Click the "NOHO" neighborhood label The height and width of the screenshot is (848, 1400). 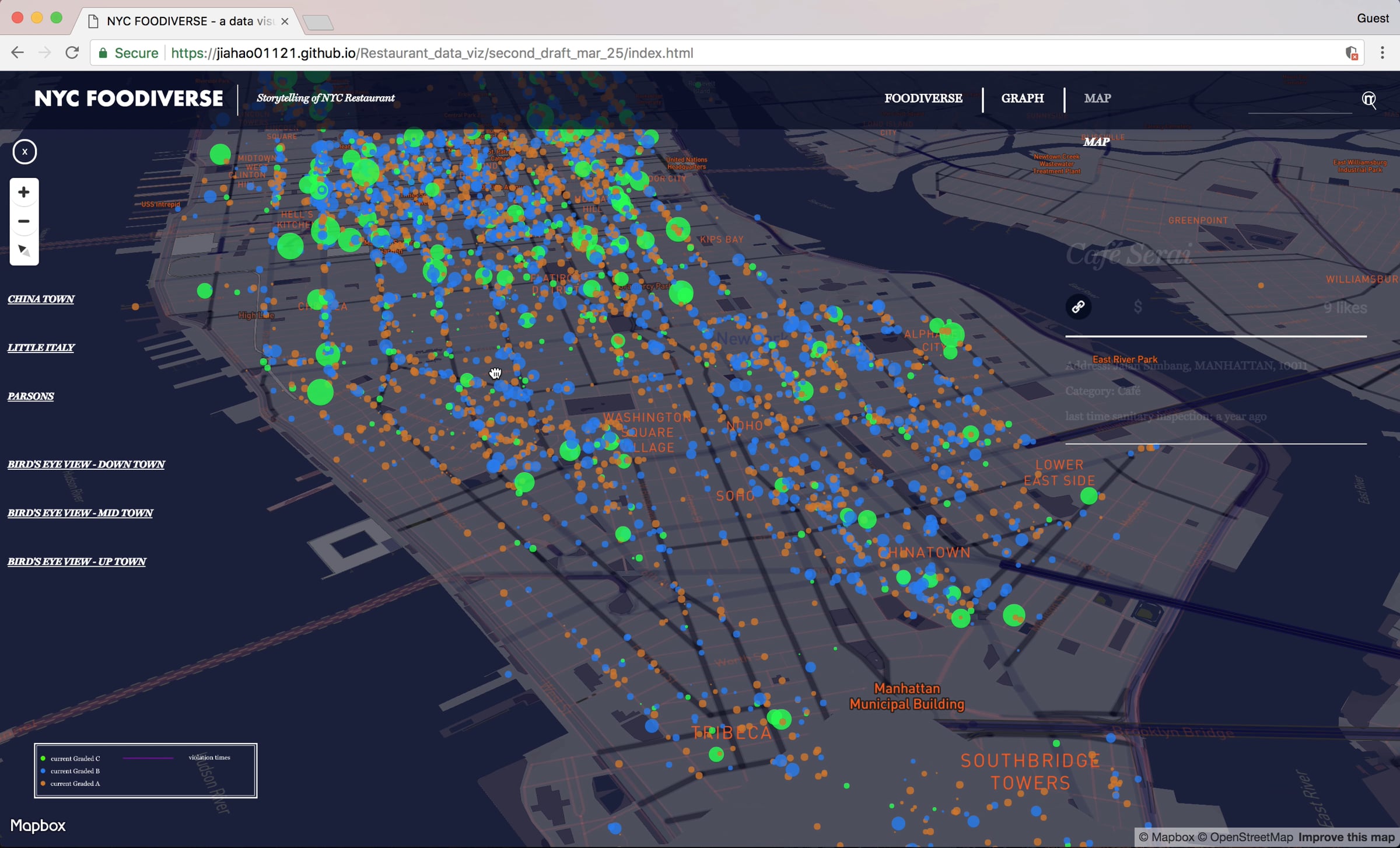tap(745, 425)
